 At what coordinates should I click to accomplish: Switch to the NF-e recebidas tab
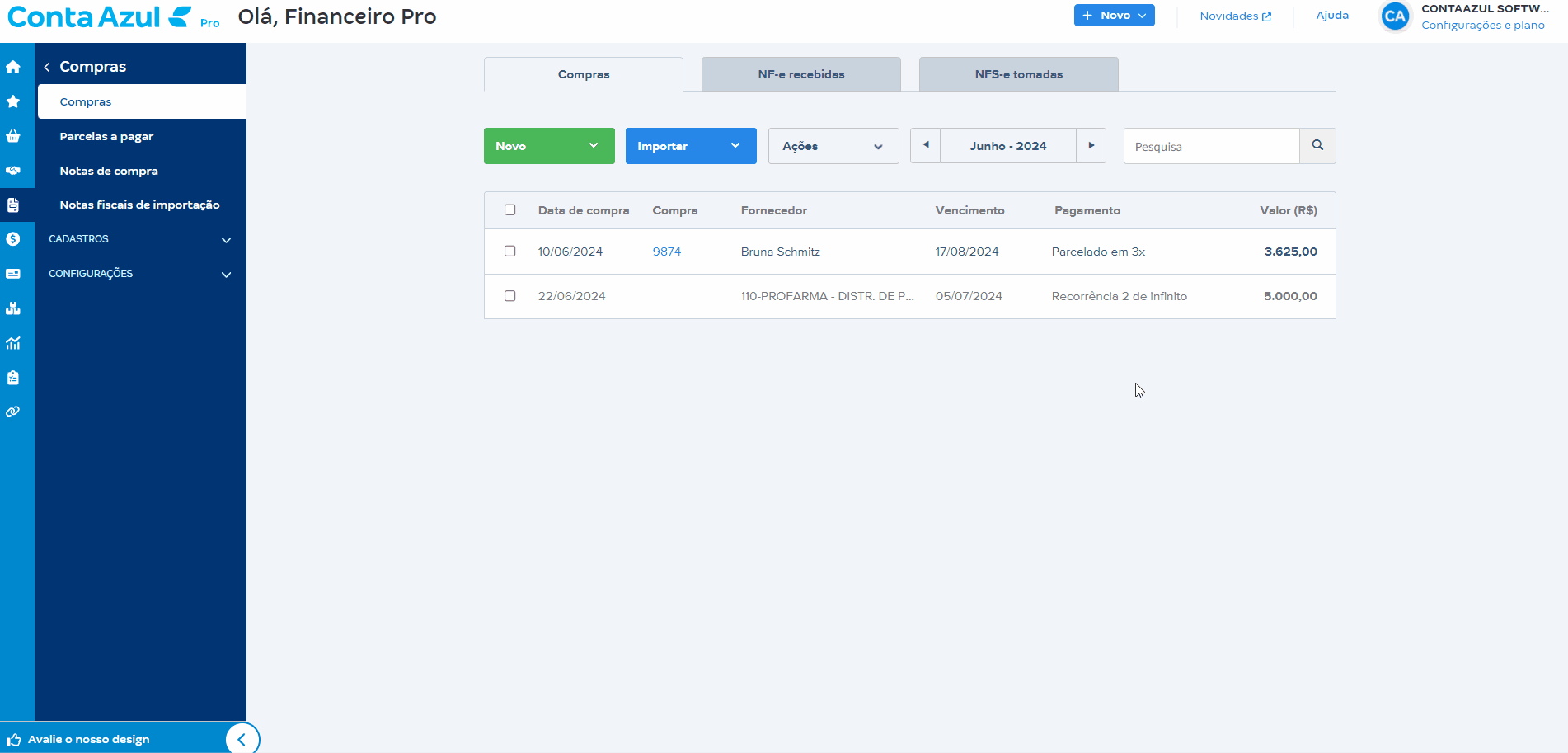coord(801,74)
